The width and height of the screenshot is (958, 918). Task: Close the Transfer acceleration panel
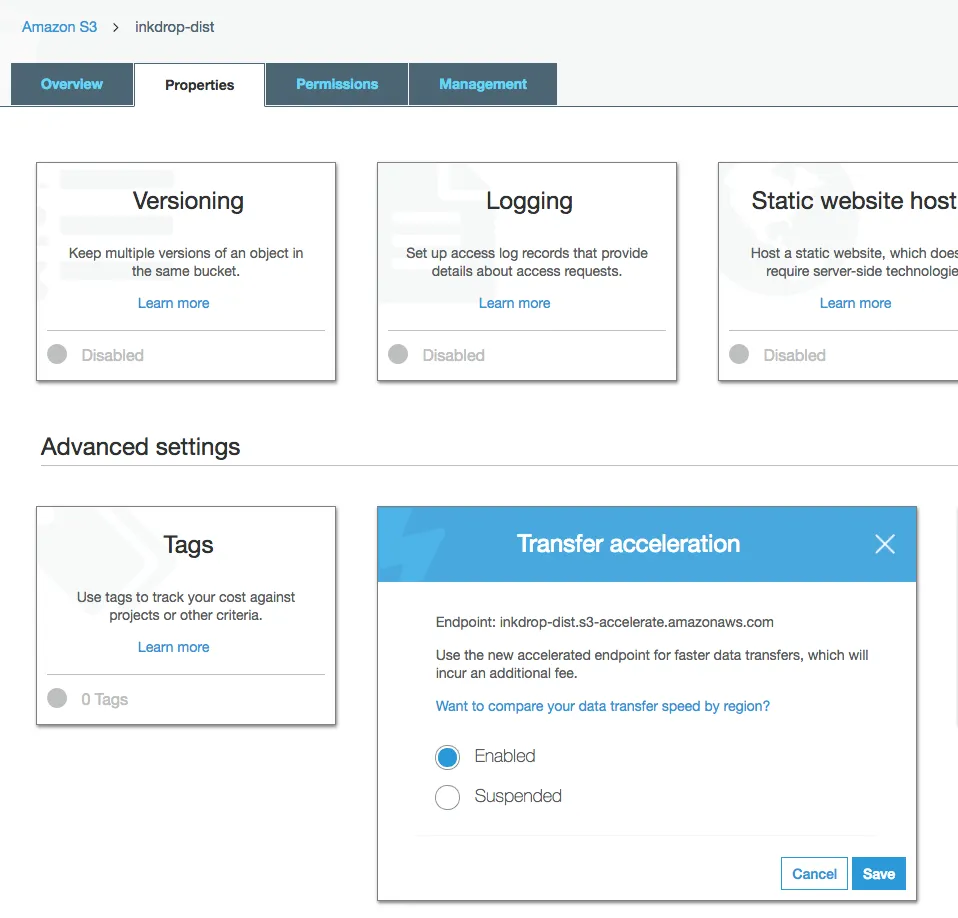pyautogui.click(x=885, y=544)
